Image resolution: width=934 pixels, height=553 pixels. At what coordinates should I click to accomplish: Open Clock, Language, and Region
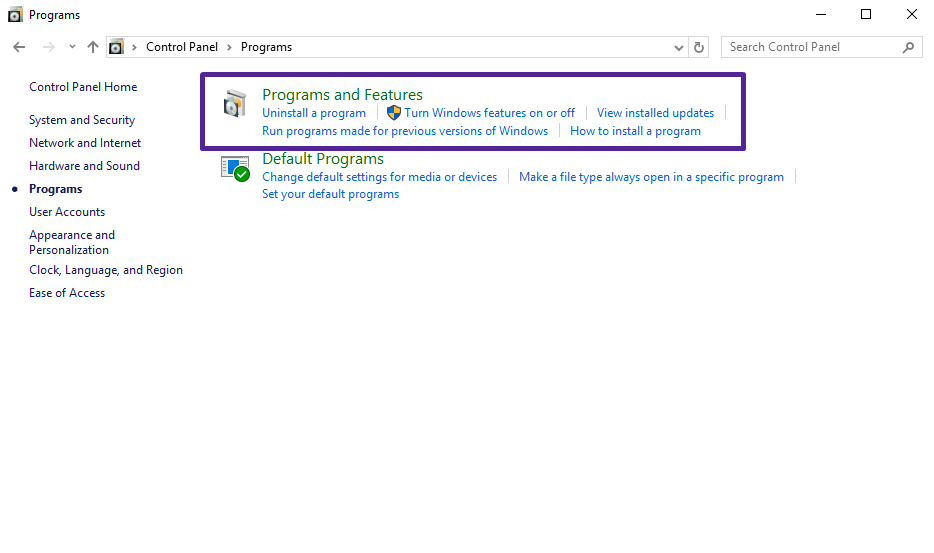106,270
